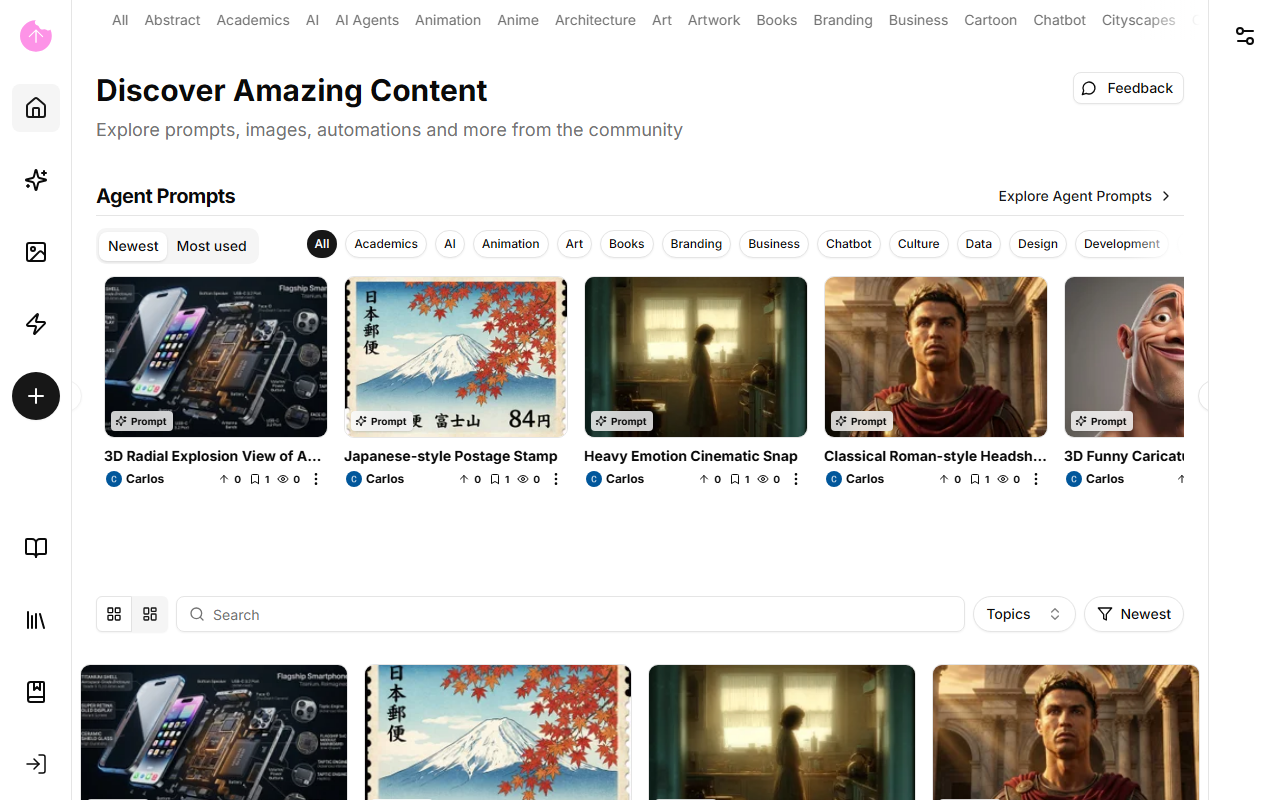The image size is (1280, 800).
Task: Switch to the compact grid view toggle
Action: (x=150, y=614)
